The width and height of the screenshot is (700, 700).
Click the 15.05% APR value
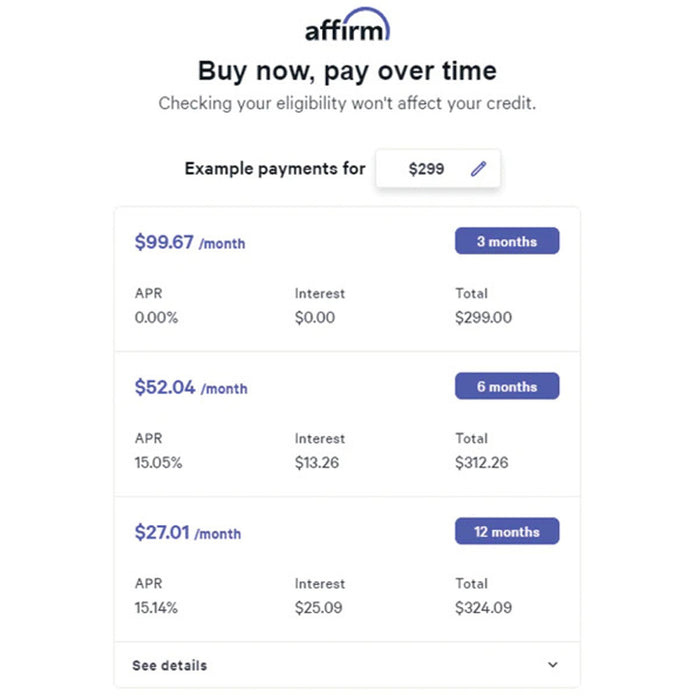[x=158, y=462]
